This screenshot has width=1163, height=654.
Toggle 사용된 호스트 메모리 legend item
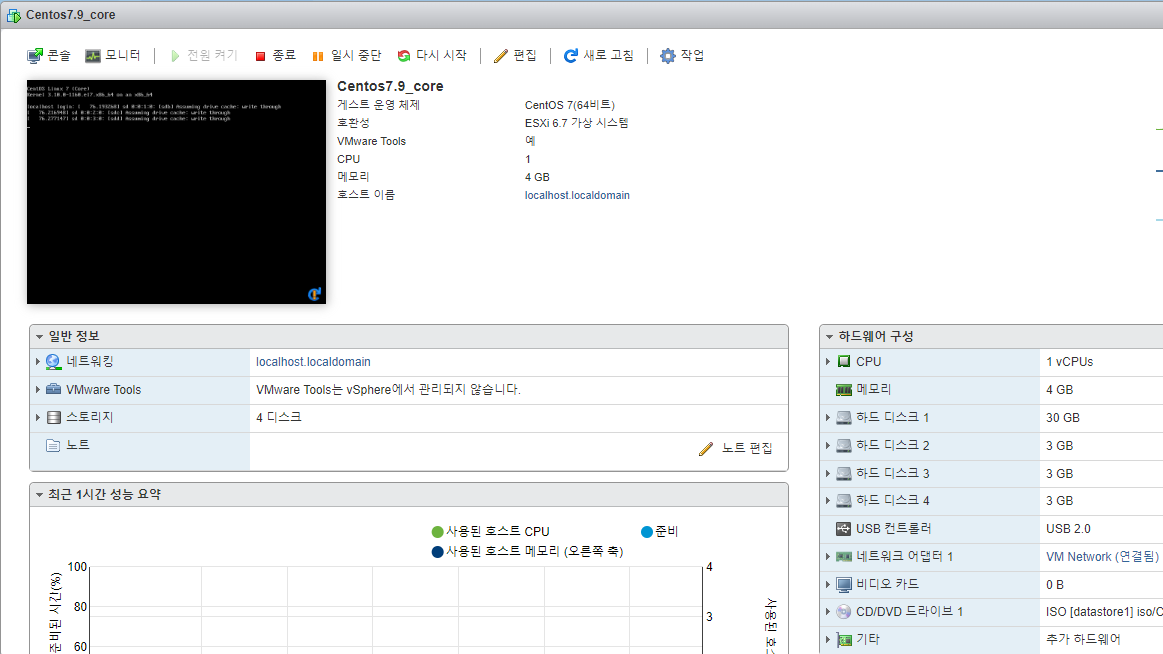tap(527, 552)
